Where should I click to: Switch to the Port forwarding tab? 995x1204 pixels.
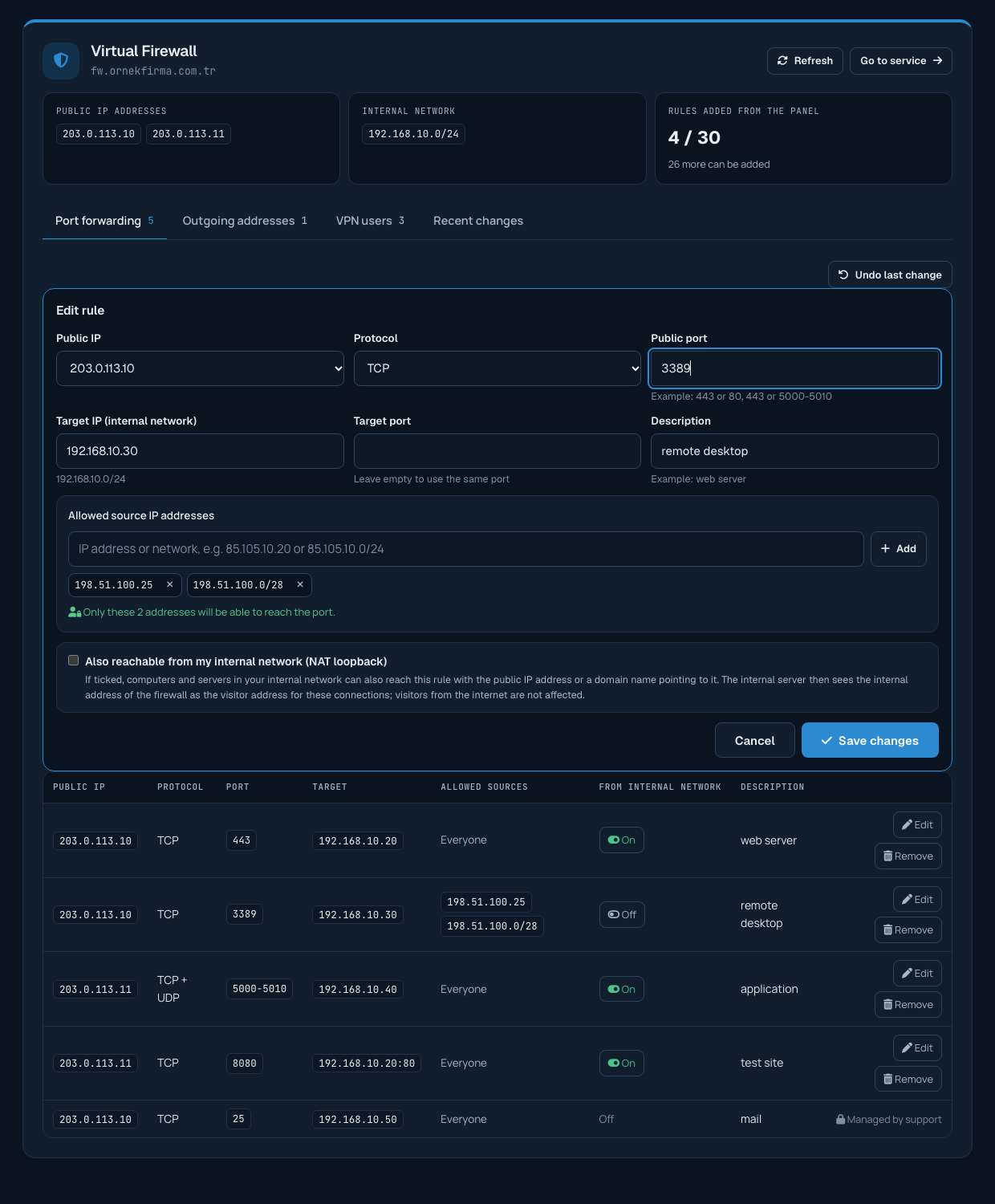(x=104, y=221)
